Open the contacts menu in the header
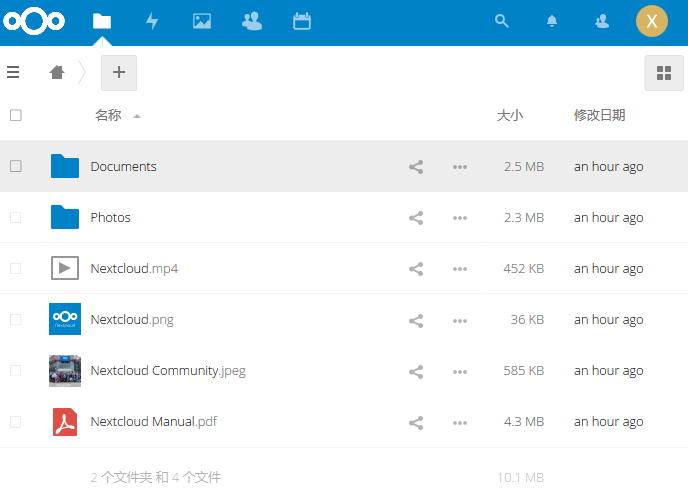The width and height of the screenshot is (688, 500). point(602,21)
